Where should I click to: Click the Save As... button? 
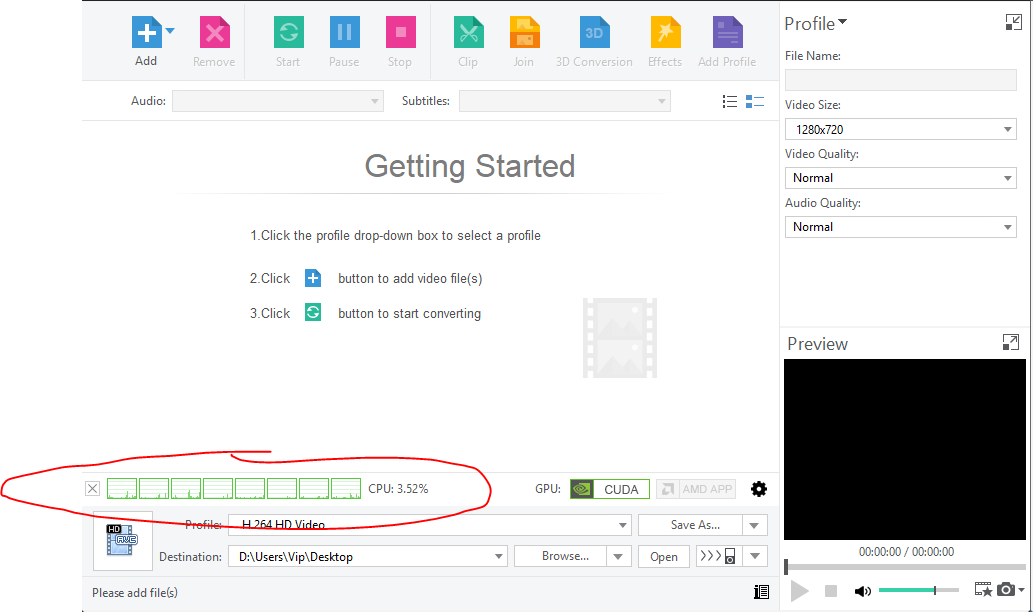[690, 525]
